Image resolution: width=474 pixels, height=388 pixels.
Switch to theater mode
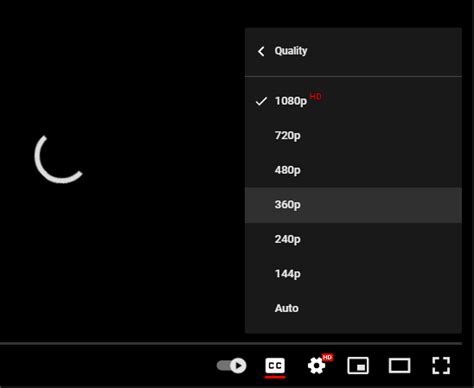tap(399, 366)
